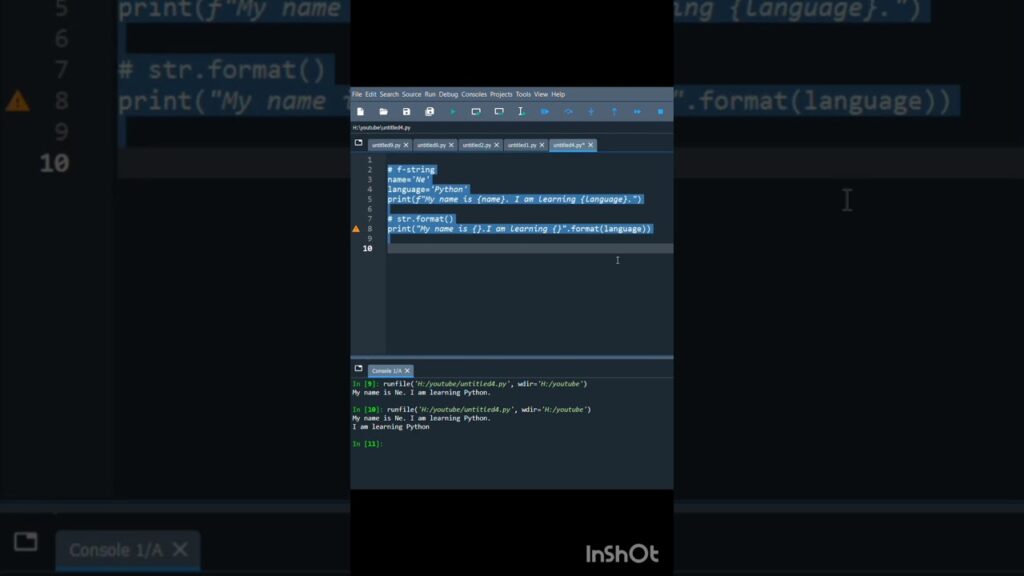Run the current script file
This screenshot has width=1024, height=576.
[x=452, y=111]
